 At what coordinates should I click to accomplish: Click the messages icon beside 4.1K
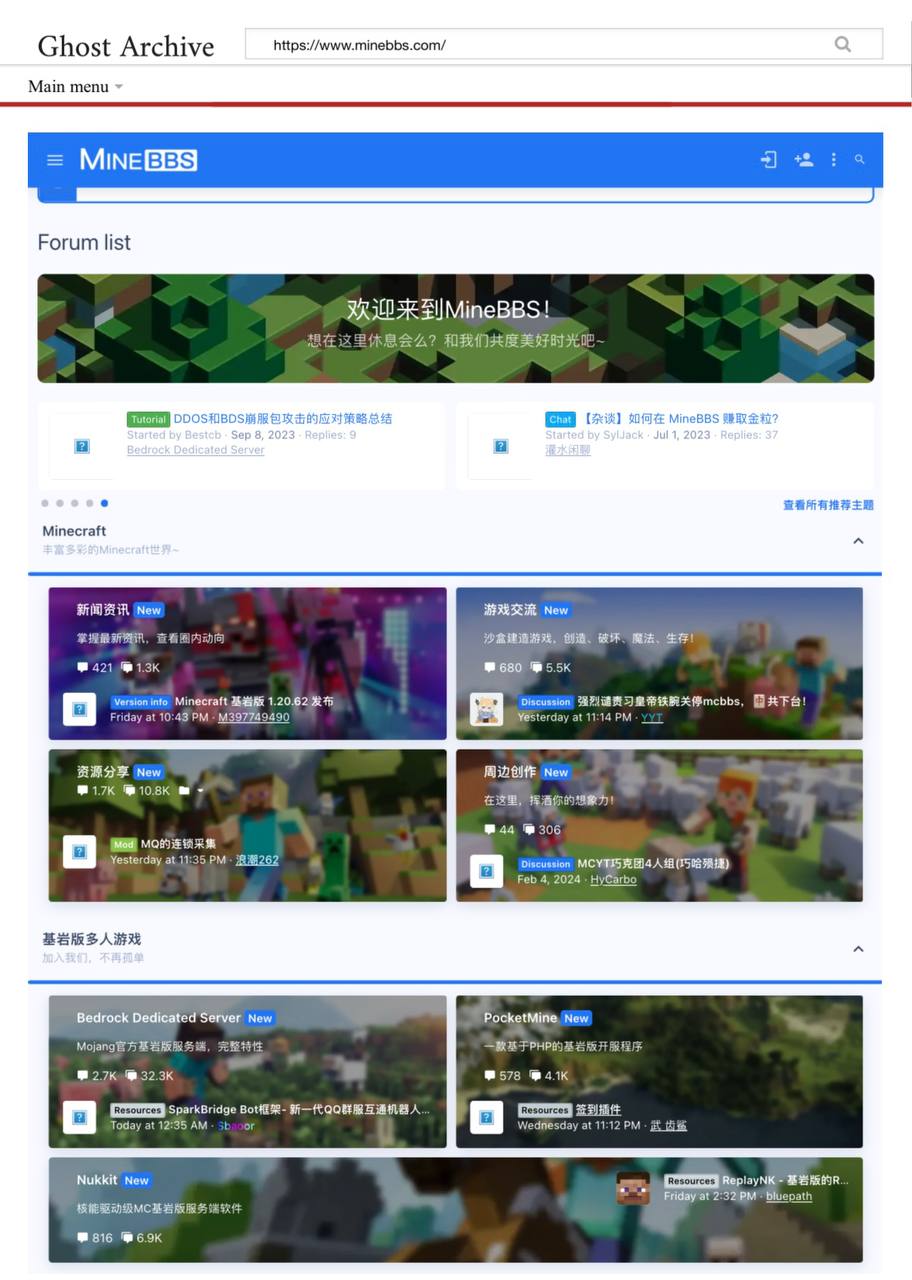point(535,1076)
